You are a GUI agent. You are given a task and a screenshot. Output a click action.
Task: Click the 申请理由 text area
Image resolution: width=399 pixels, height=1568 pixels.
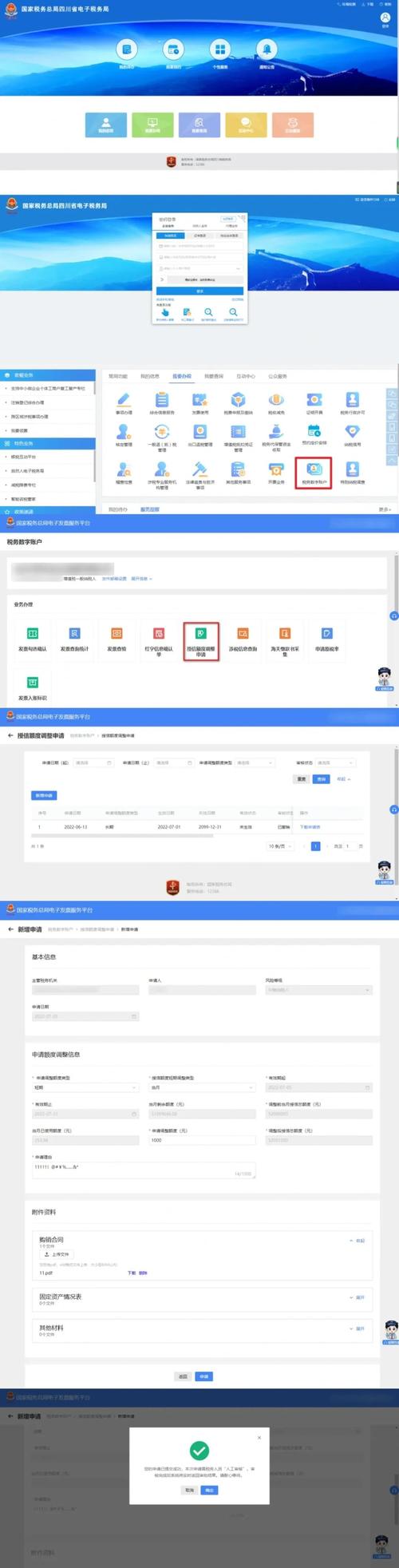[x=144, y=1170]
